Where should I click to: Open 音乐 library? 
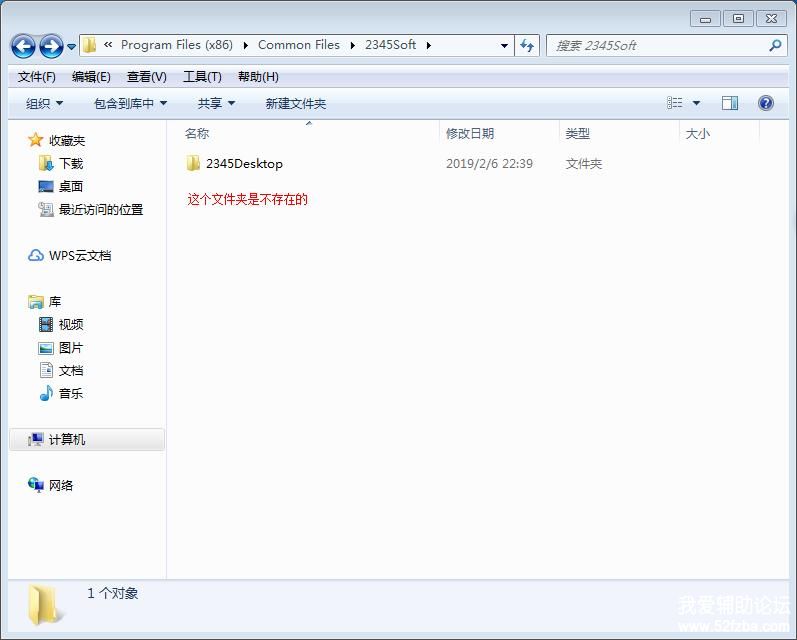(71, 393)
